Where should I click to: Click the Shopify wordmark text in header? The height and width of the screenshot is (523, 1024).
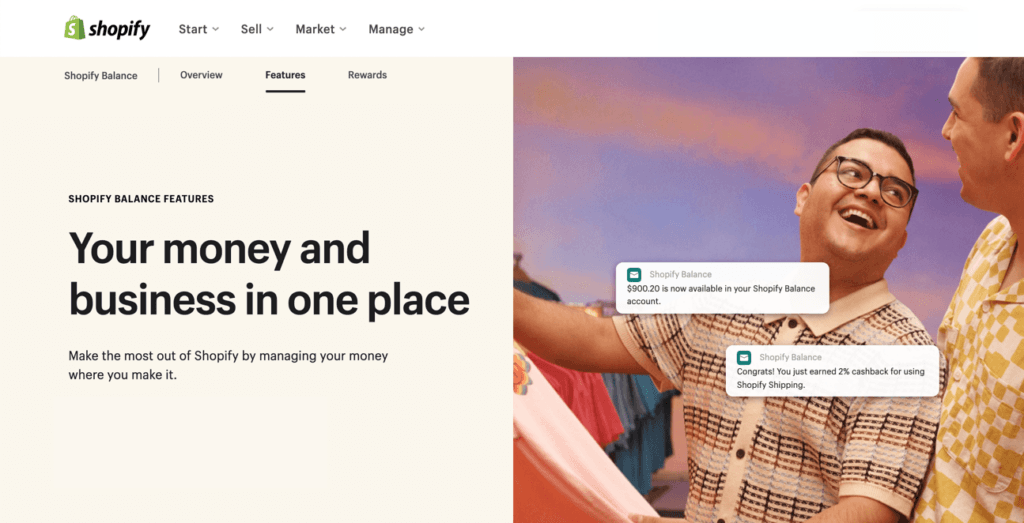coord(120,29)
